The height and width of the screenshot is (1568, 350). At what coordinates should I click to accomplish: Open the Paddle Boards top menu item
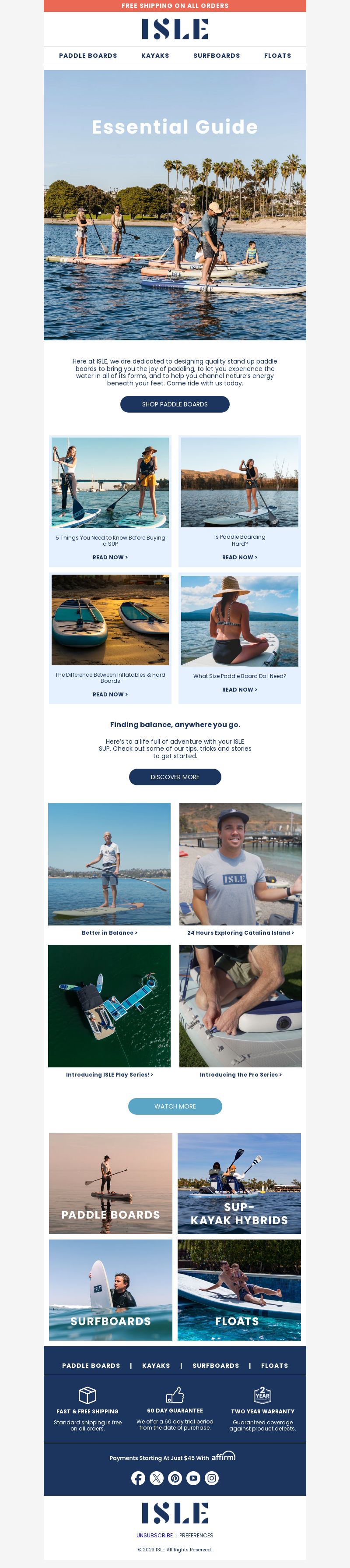click(x=88, y=55)
